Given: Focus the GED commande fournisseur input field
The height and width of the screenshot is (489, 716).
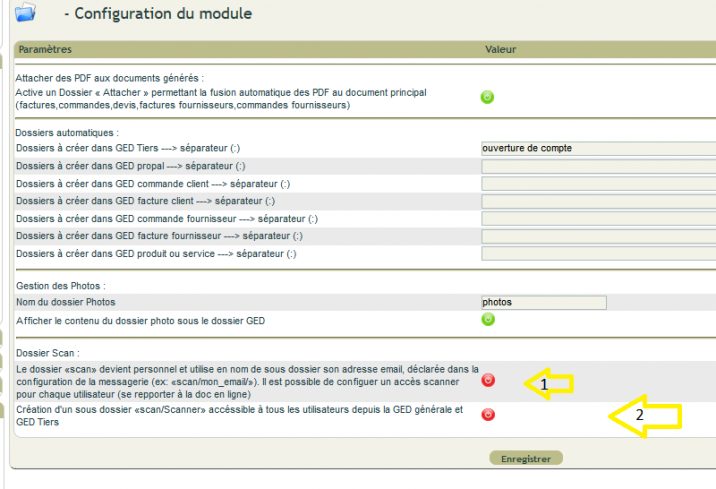Looking at the screenshot, I should [x=599, y=219].
